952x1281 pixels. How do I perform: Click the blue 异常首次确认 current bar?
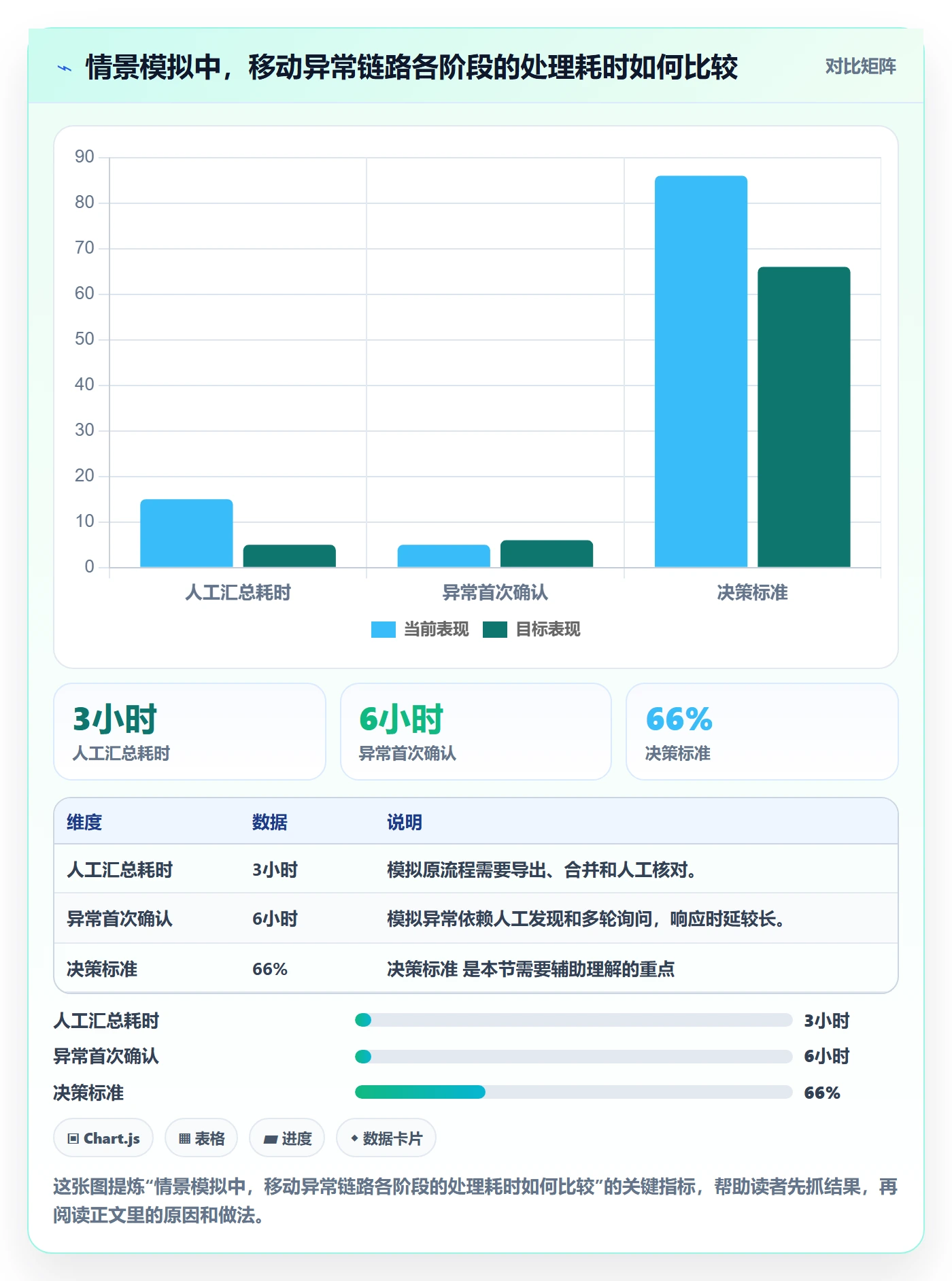click(x=443, y=556)
